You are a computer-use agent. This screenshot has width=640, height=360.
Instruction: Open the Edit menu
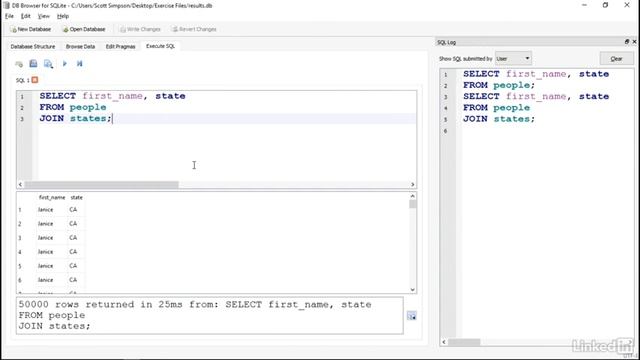tap(26, 16)
